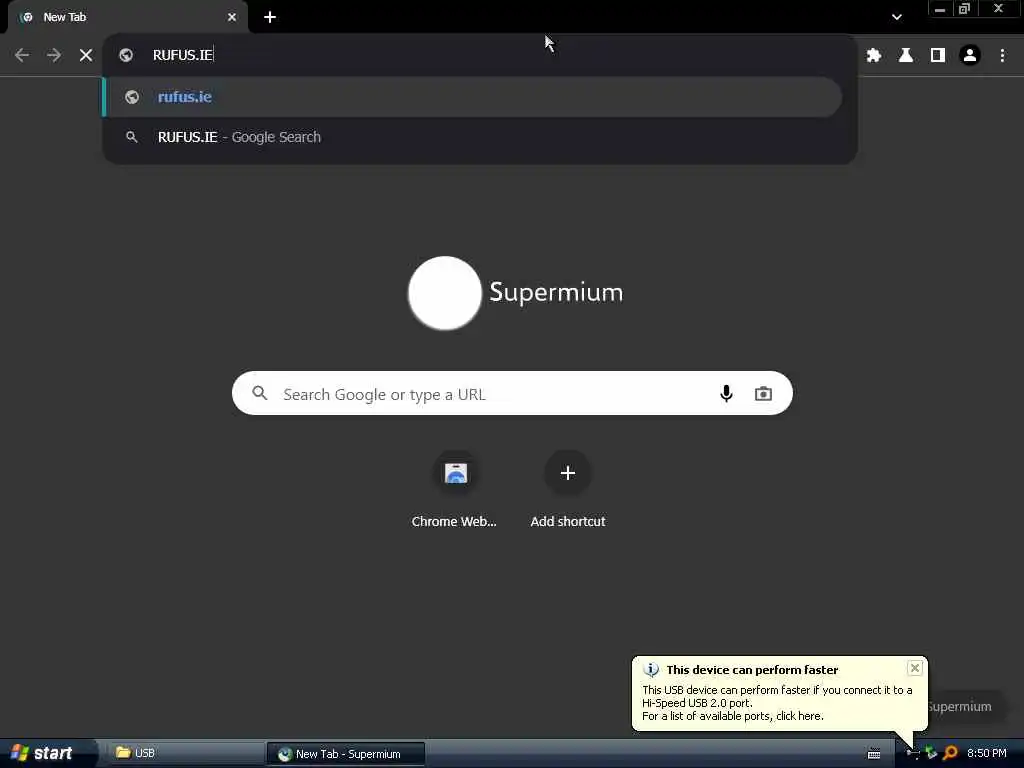1024x768 pixels.
Task: Click the Search Google or type URL box
Action: 512,394
